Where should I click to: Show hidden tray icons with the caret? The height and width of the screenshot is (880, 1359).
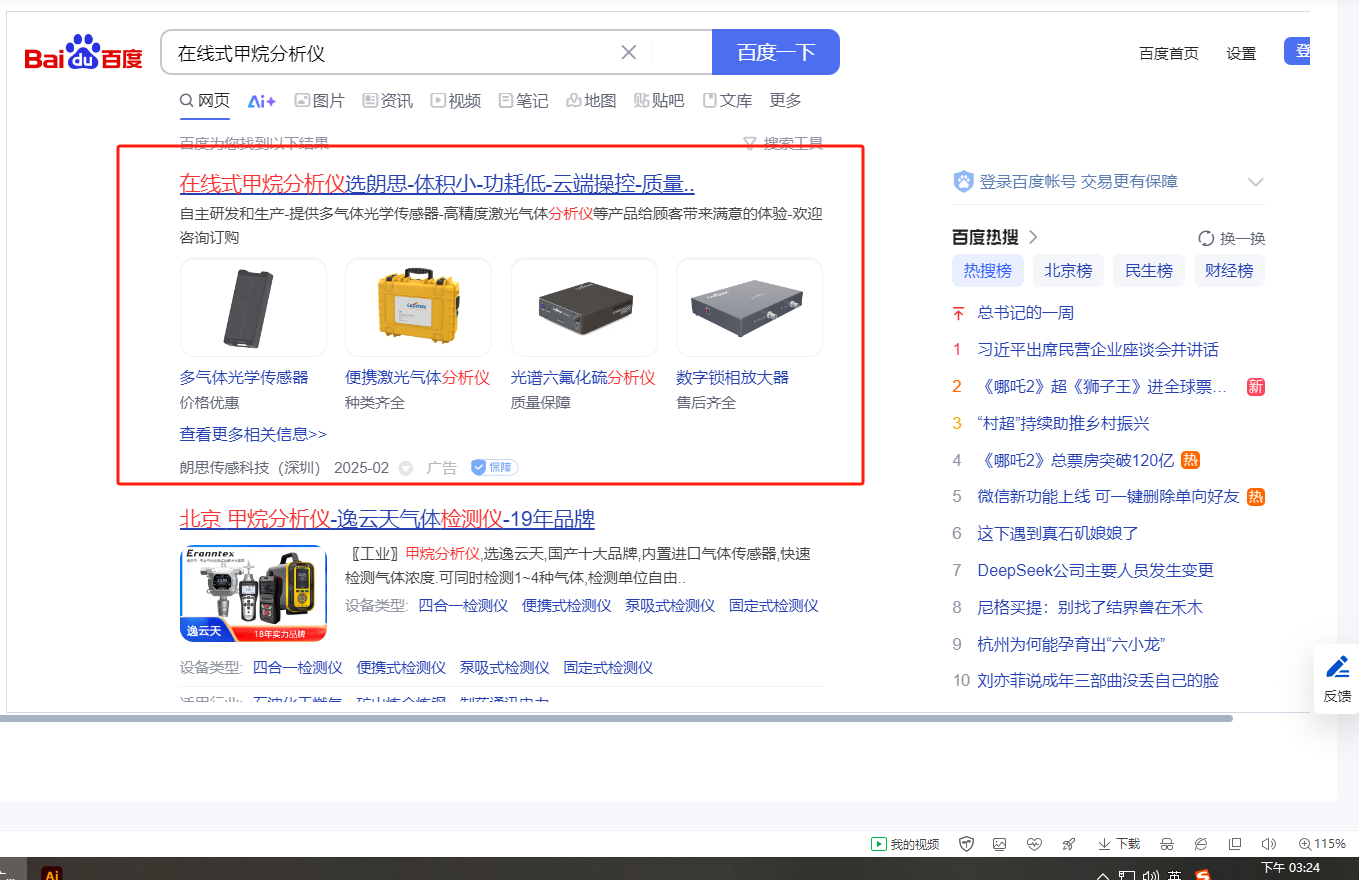(x=1103, y=876)
